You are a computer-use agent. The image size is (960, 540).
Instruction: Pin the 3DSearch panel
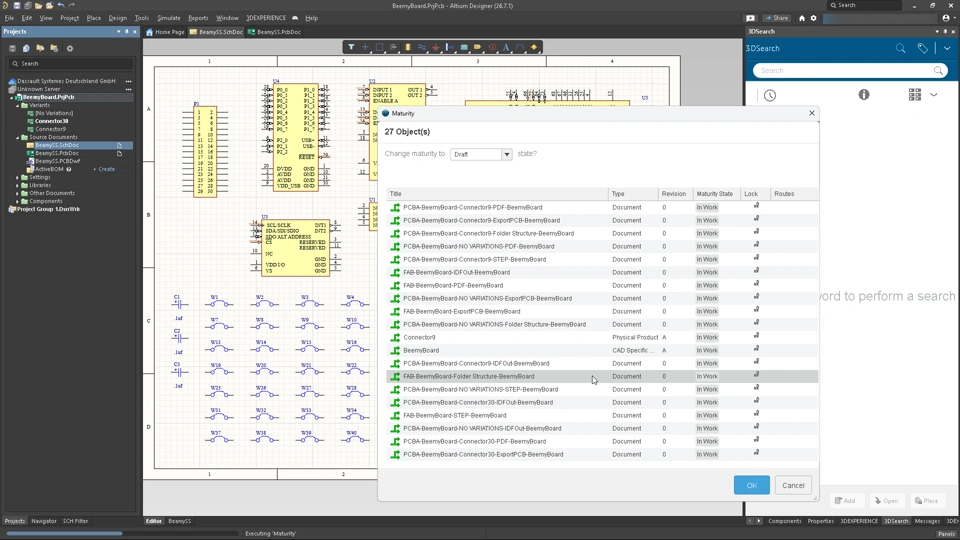(x=945, y=31)
